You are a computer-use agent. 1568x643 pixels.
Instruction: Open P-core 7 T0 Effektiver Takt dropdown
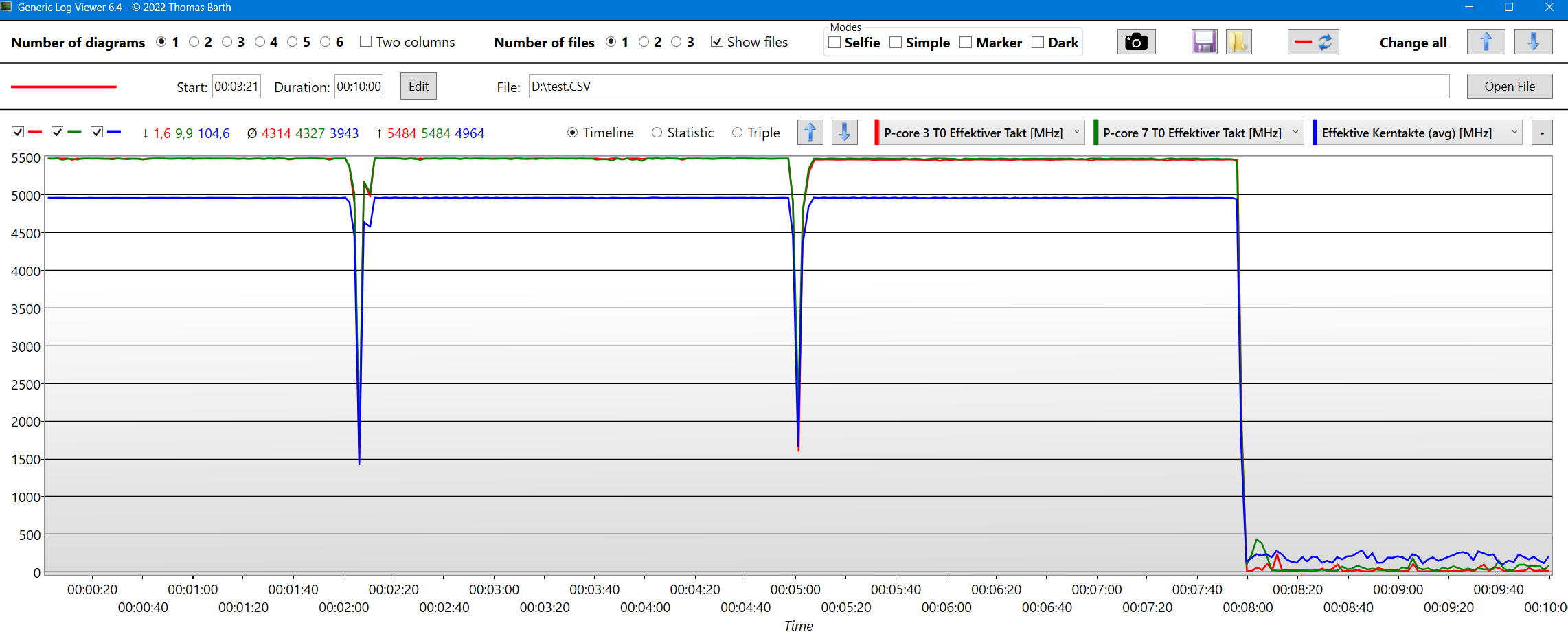pyautogui.click(x=1201, y=133)
